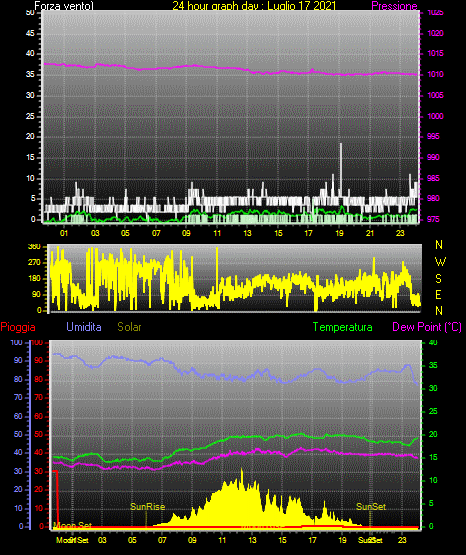Click wind direction axis value 270
Viewport: 466px width, 555px height.
tap(34, 263)
